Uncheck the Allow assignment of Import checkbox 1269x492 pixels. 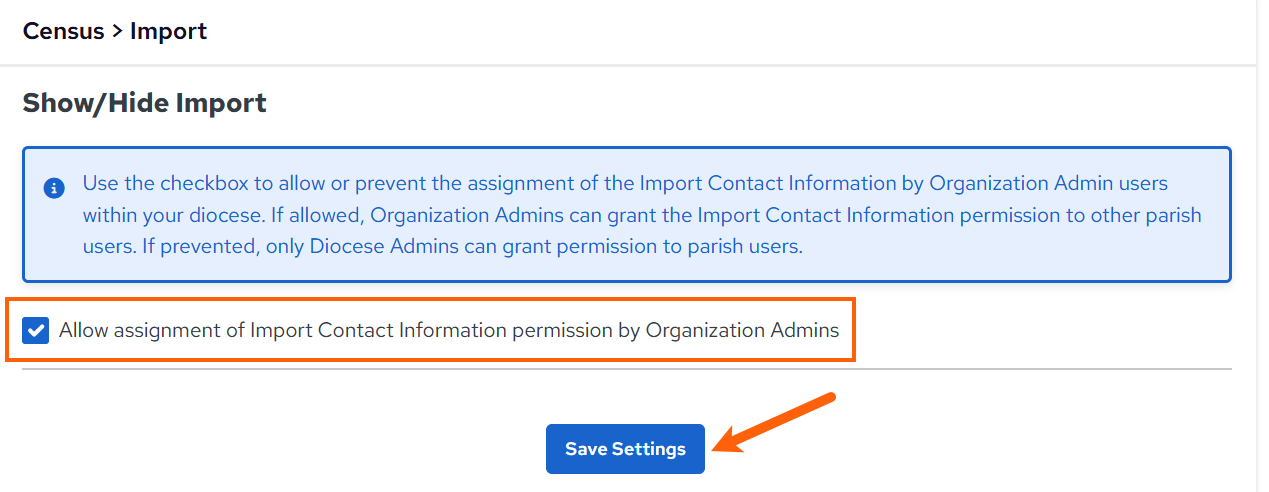click(36, 330)
